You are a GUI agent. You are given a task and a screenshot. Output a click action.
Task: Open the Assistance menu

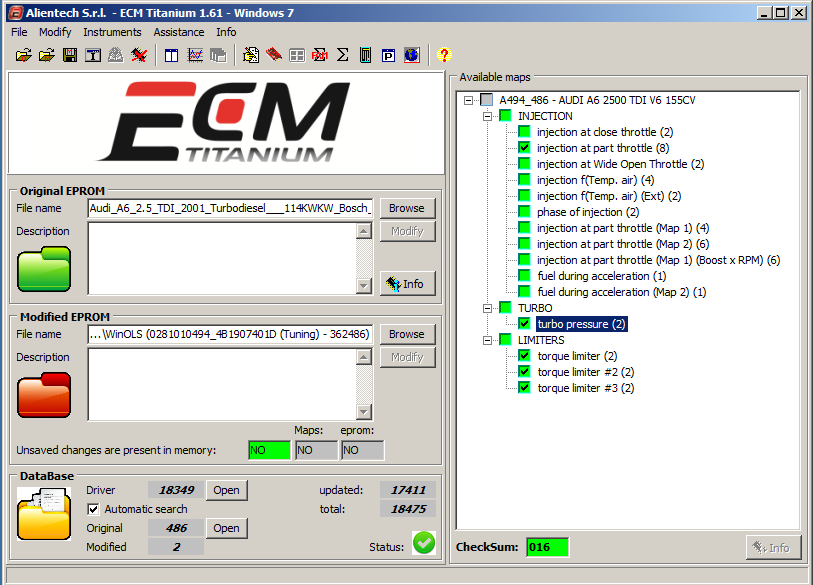179,32
